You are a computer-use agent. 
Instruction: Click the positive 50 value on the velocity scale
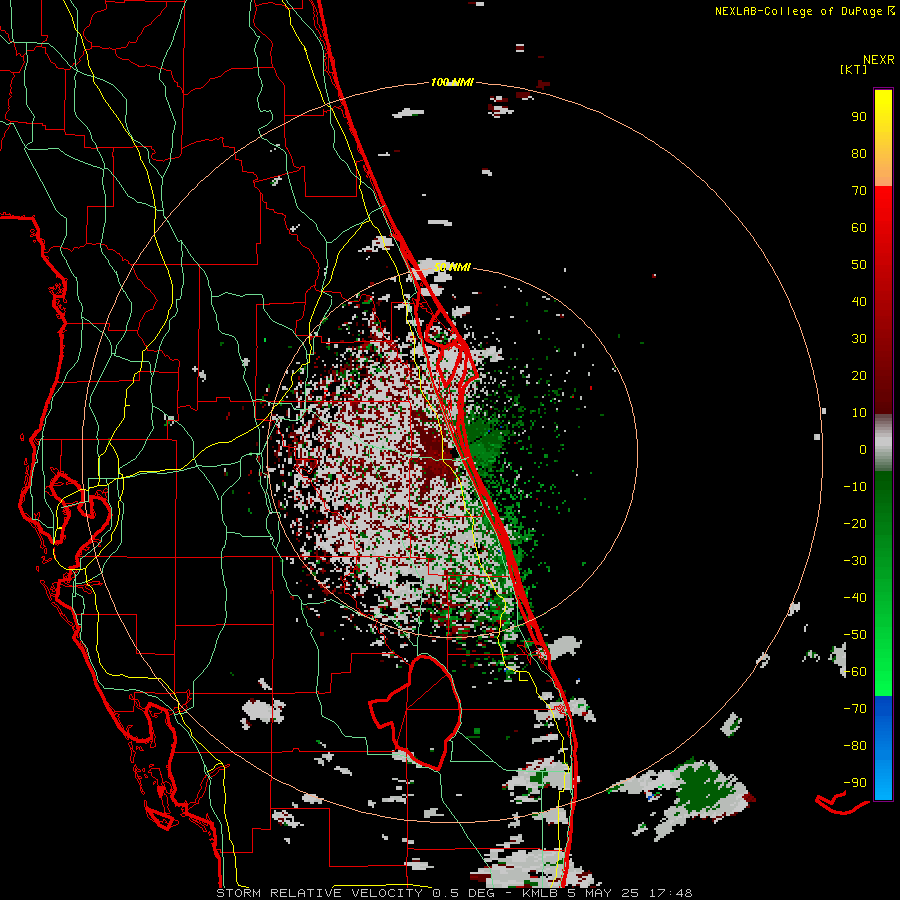click(x=859, y=265)
